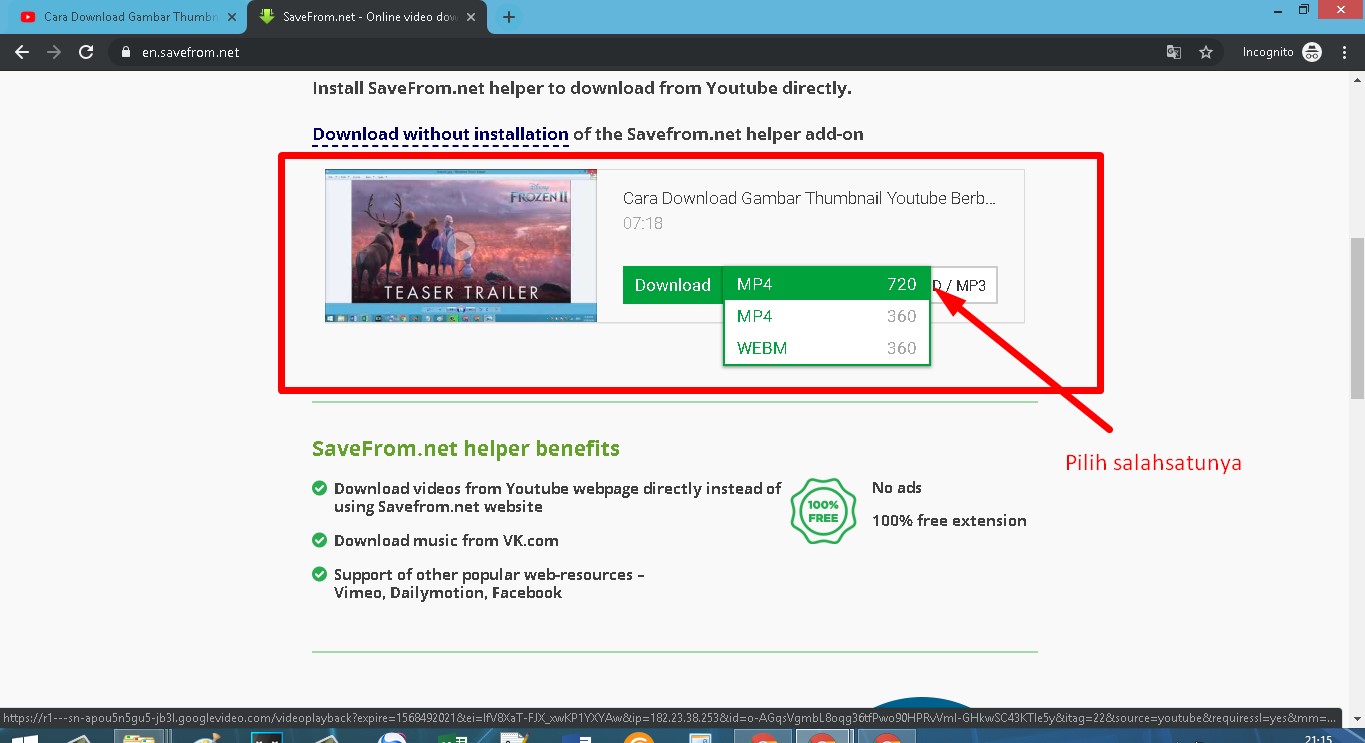Open a new browser tab
Image resolution: width=1365 pixels, height=743 pixels.
[509, 17]
